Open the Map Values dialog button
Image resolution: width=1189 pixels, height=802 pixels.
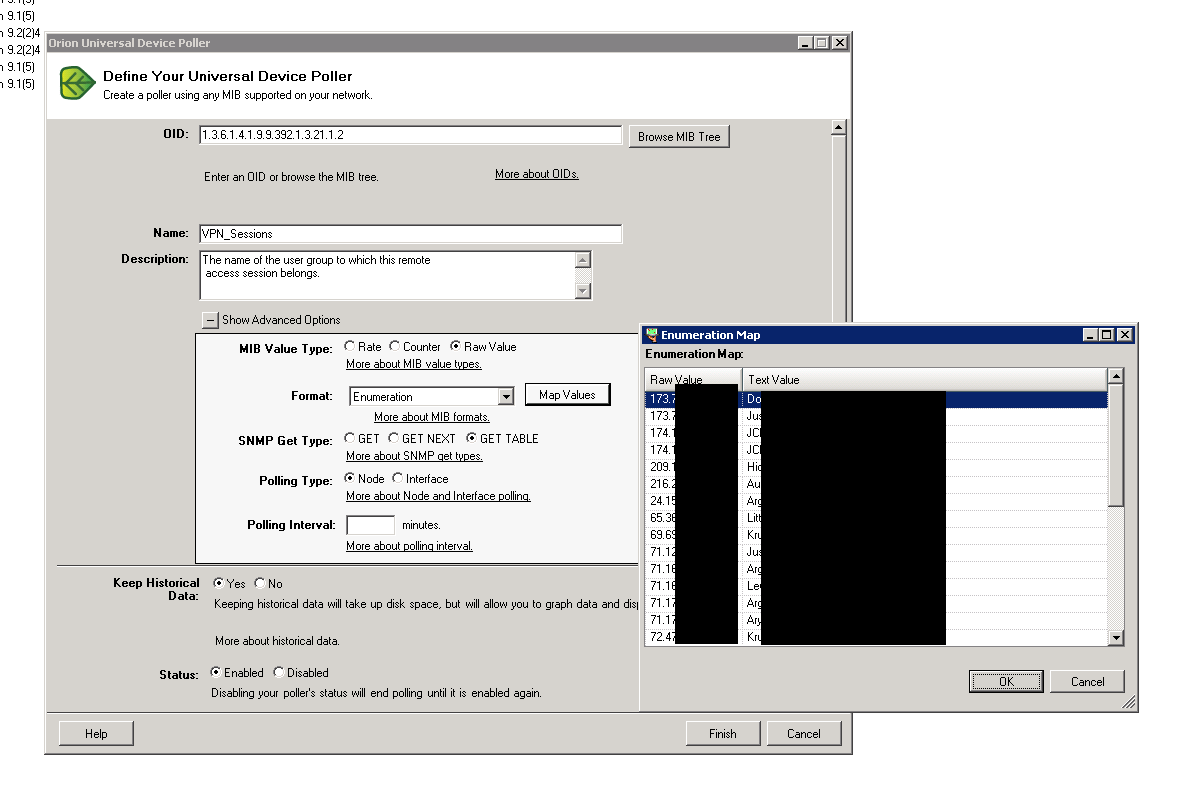567,395
